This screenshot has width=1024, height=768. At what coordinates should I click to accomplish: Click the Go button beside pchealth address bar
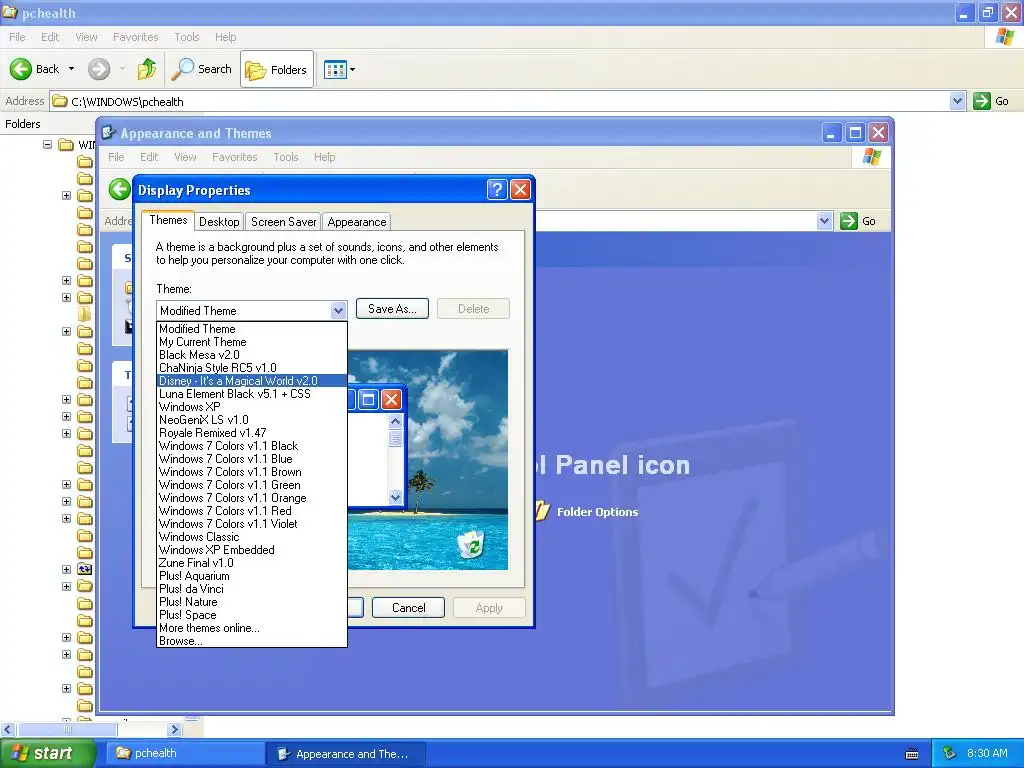(x=991, y=101)
